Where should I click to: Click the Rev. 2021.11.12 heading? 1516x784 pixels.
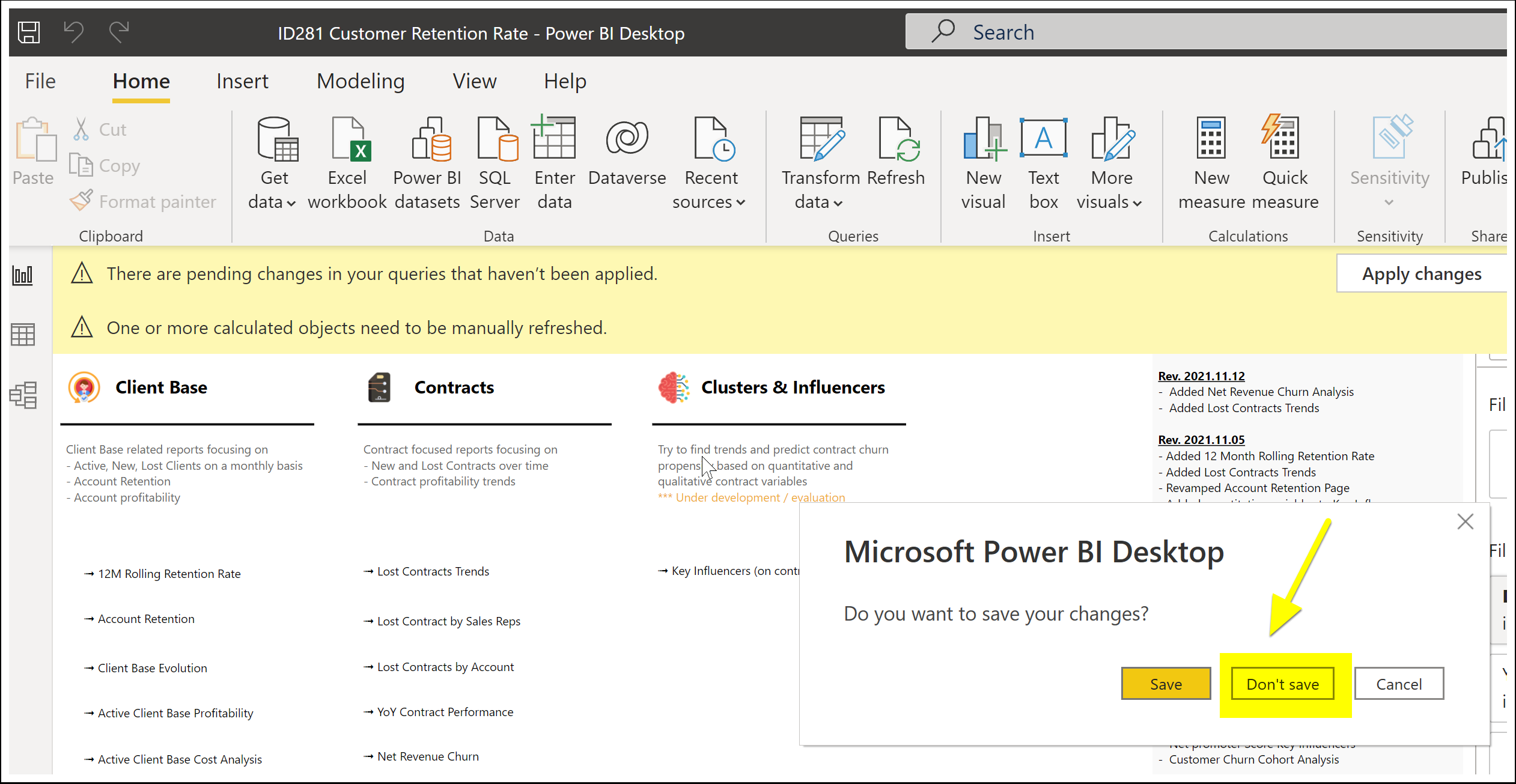click(1201, 376)
